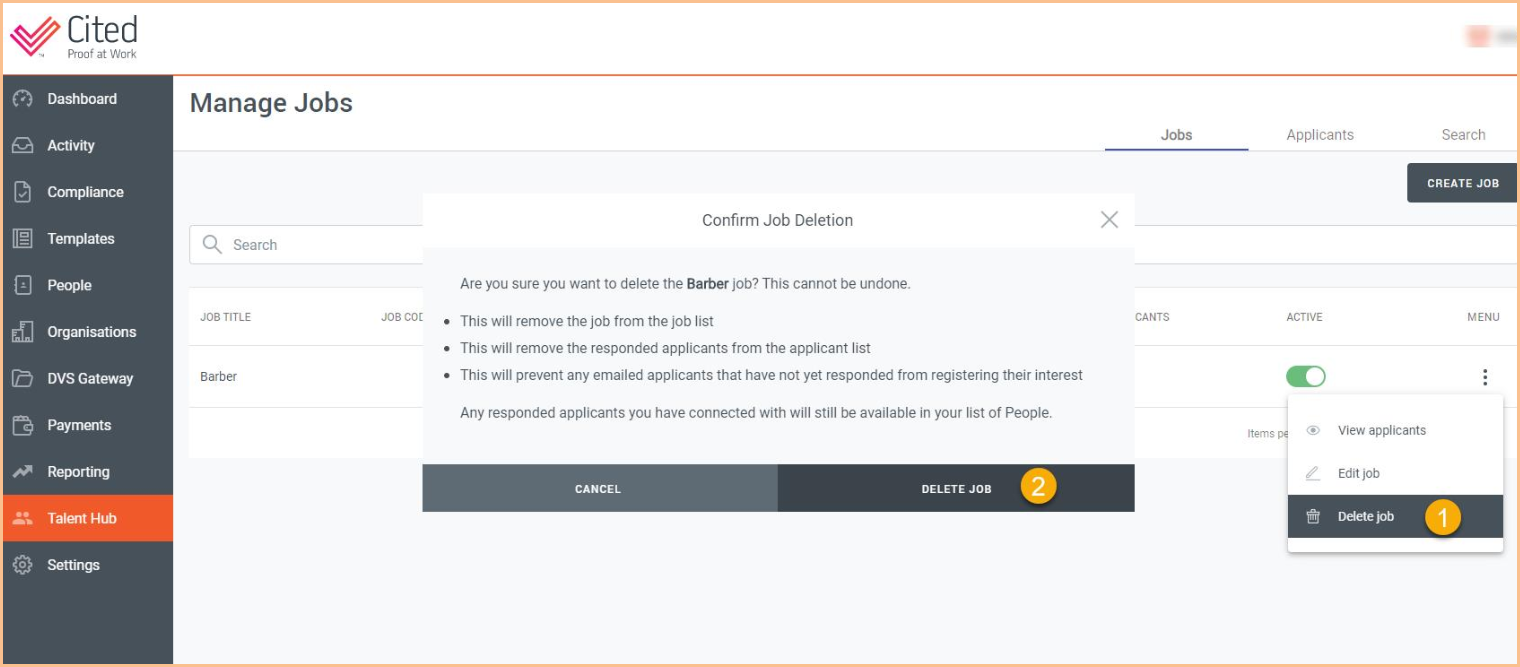Click inside the Search jobs field
The image size is (1520, 667).
click(300, 244)
